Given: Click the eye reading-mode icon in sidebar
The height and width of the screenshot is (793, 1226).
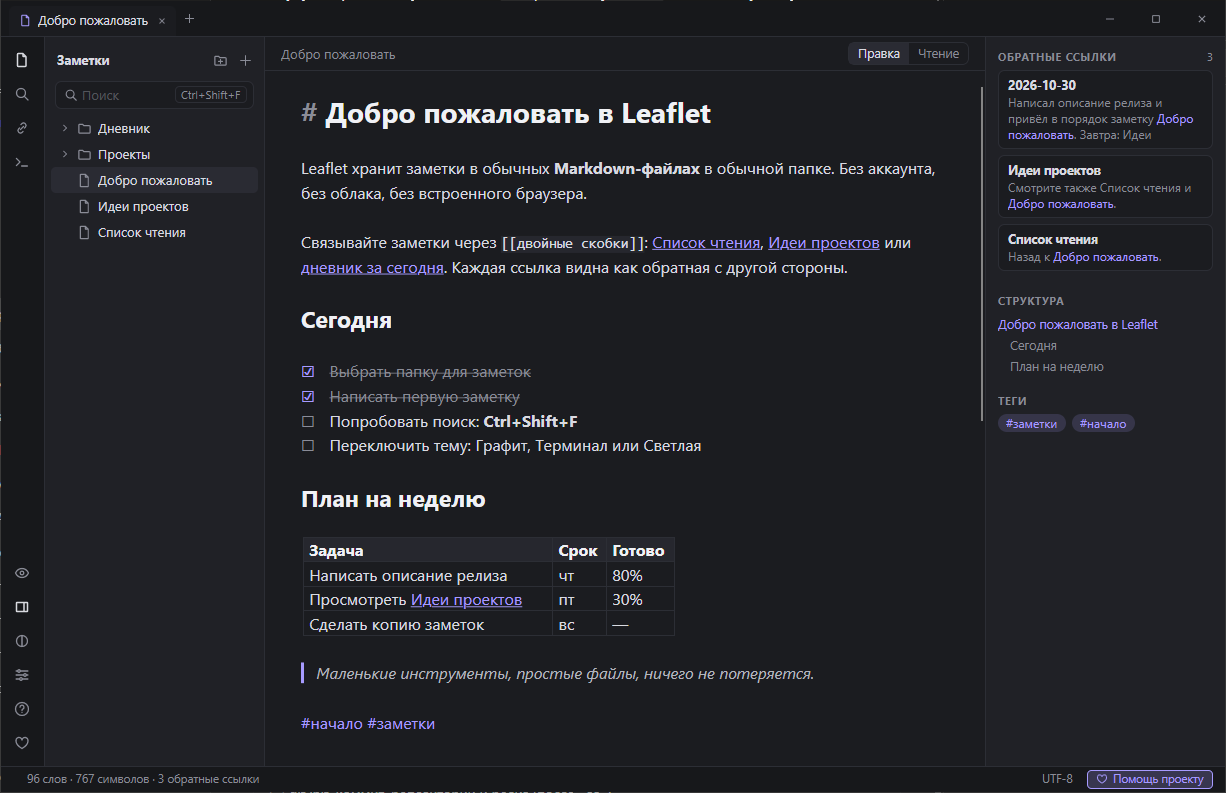Looking at the screenshot, I should click(x=22, y=573).
